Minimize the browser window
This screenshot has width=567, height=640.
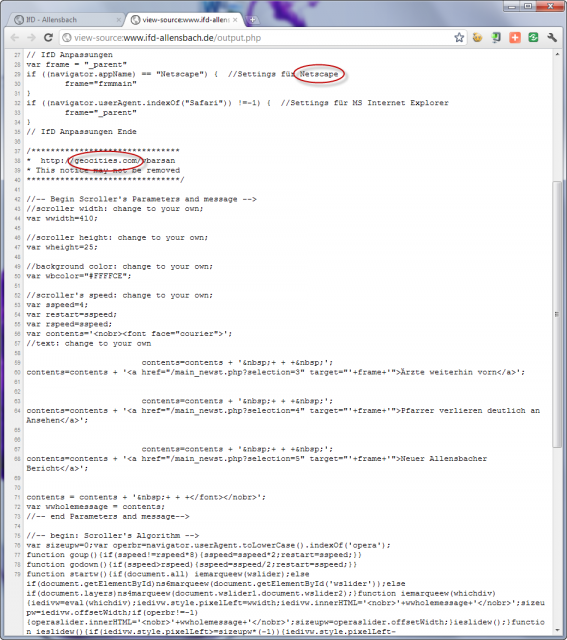(513, 6)
